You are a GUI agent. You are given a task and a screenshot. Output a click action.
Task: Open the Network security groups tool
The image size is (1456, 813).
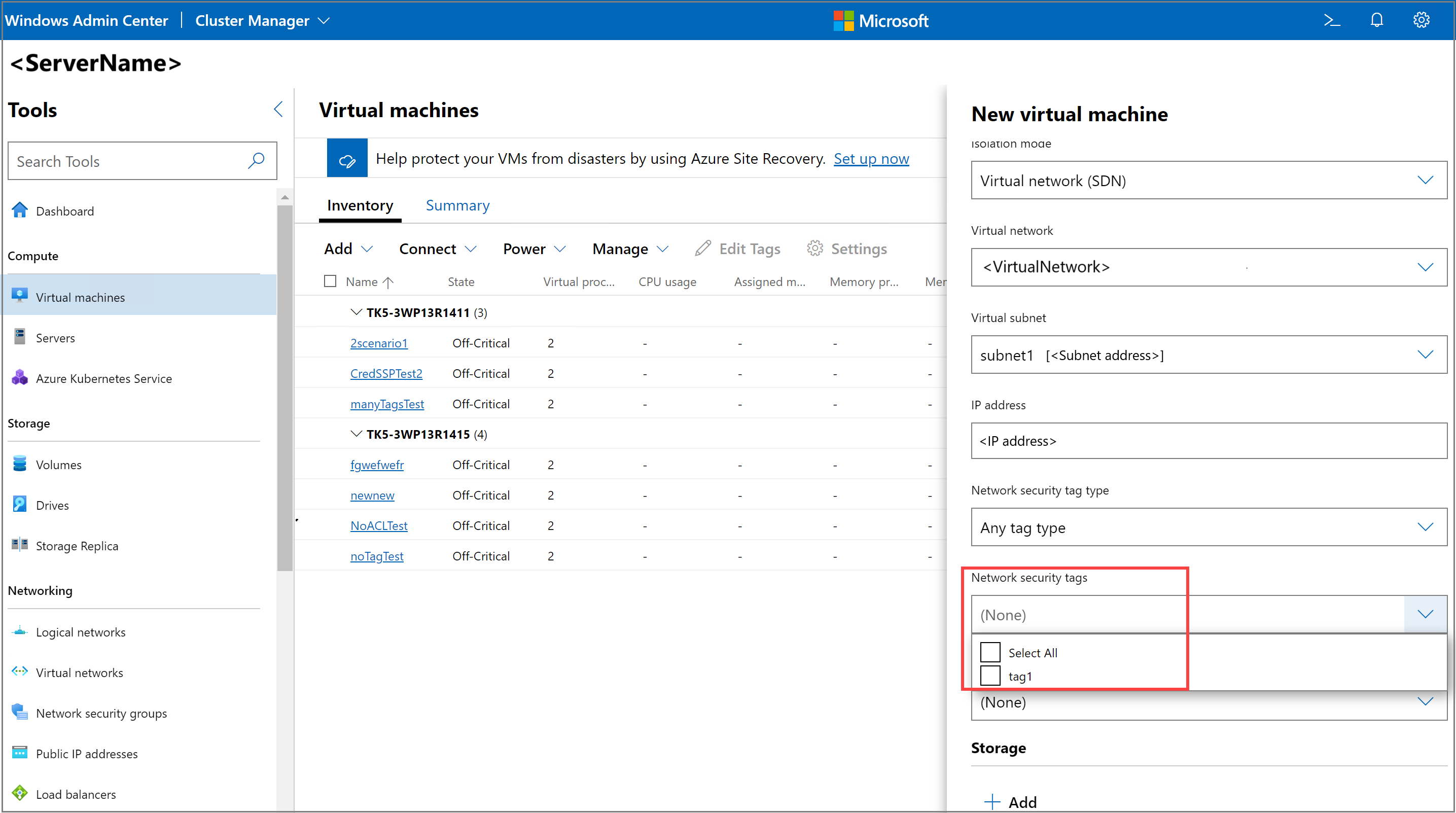point(101,713)
